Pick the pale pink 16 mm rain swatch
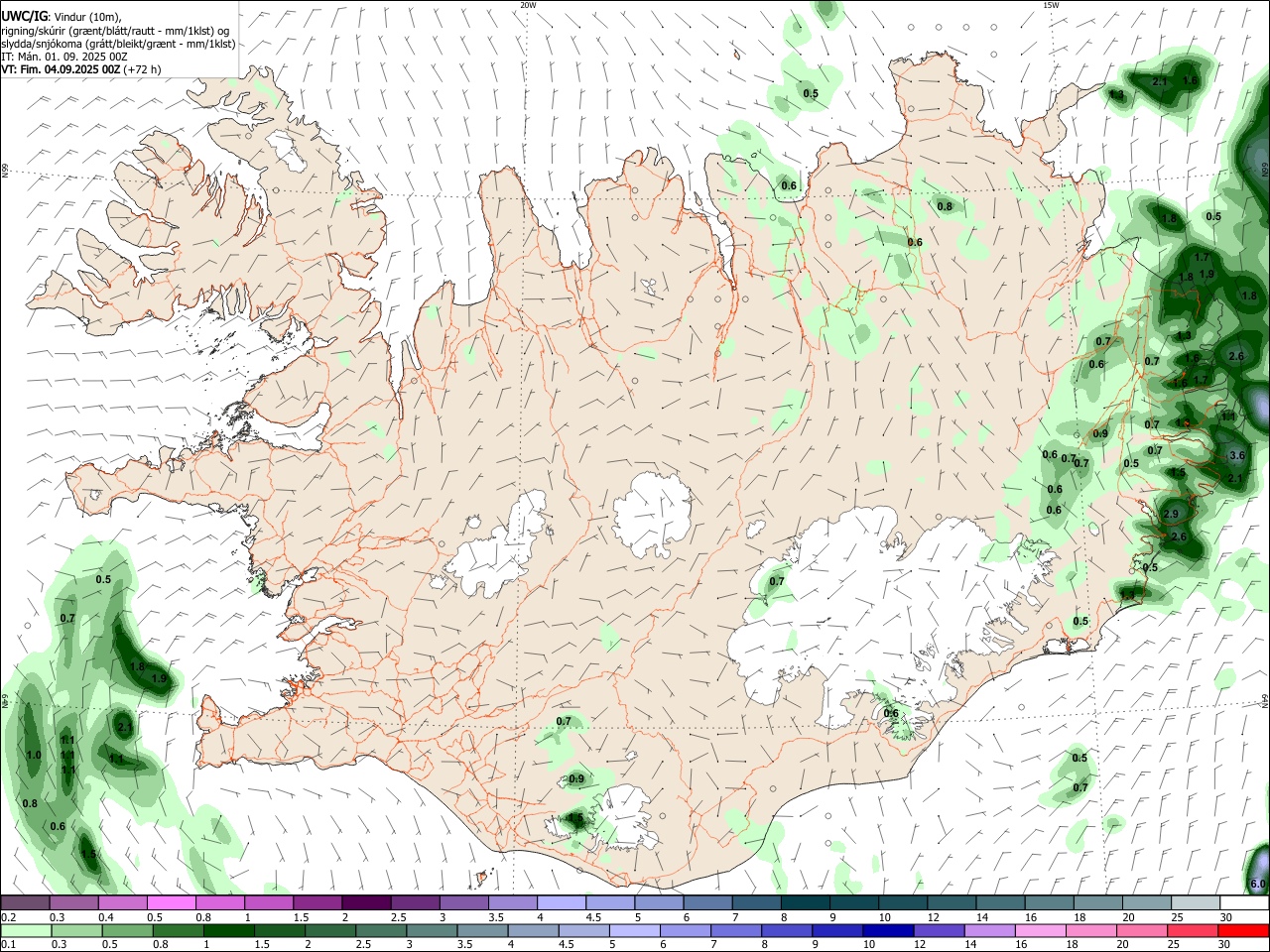The image size is (1270, 952). coord(1040,930)
